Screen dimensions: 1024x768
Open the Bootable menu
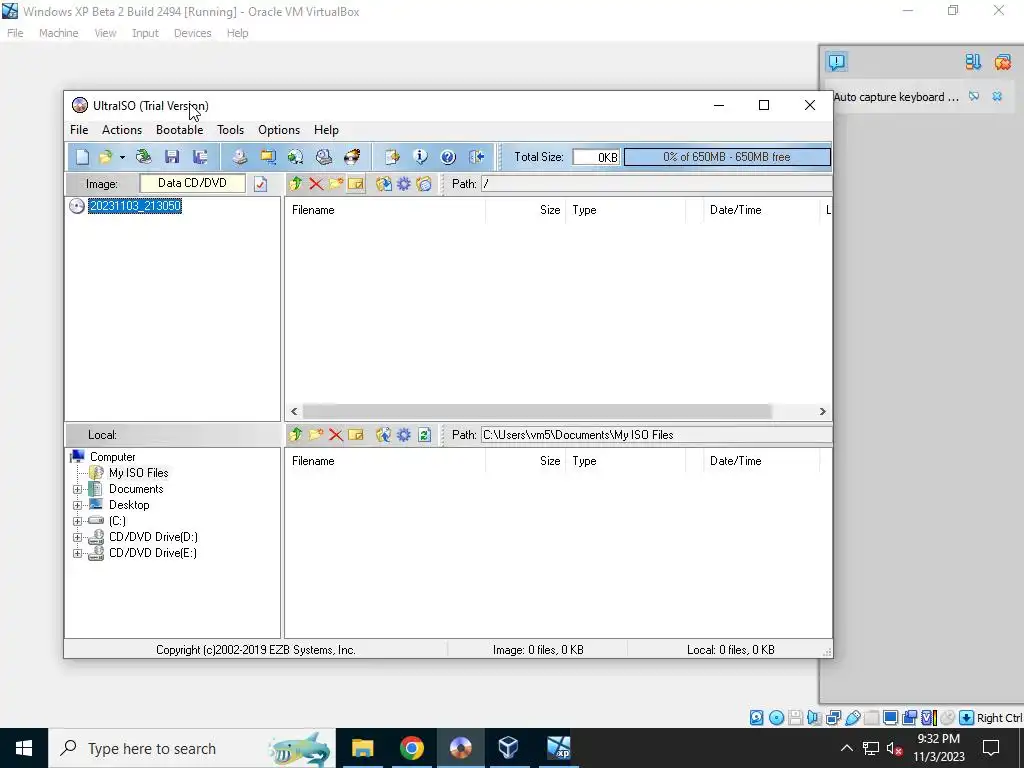click(180, 130)
